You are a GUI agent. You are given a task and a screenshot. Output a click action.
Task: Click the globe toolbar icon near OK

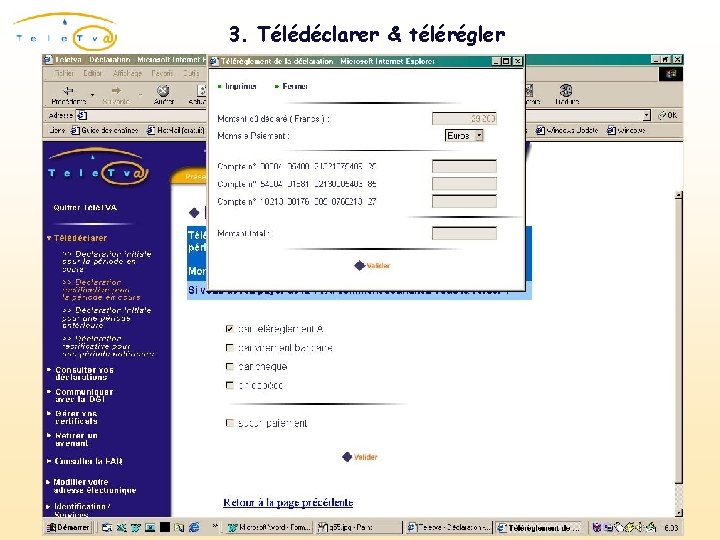click(x=565, y=90)
